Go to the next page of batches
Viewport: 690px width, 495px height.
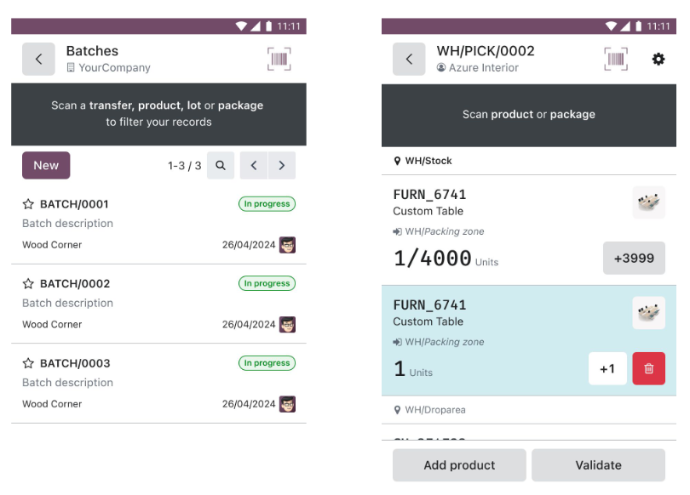pos(282,165)
